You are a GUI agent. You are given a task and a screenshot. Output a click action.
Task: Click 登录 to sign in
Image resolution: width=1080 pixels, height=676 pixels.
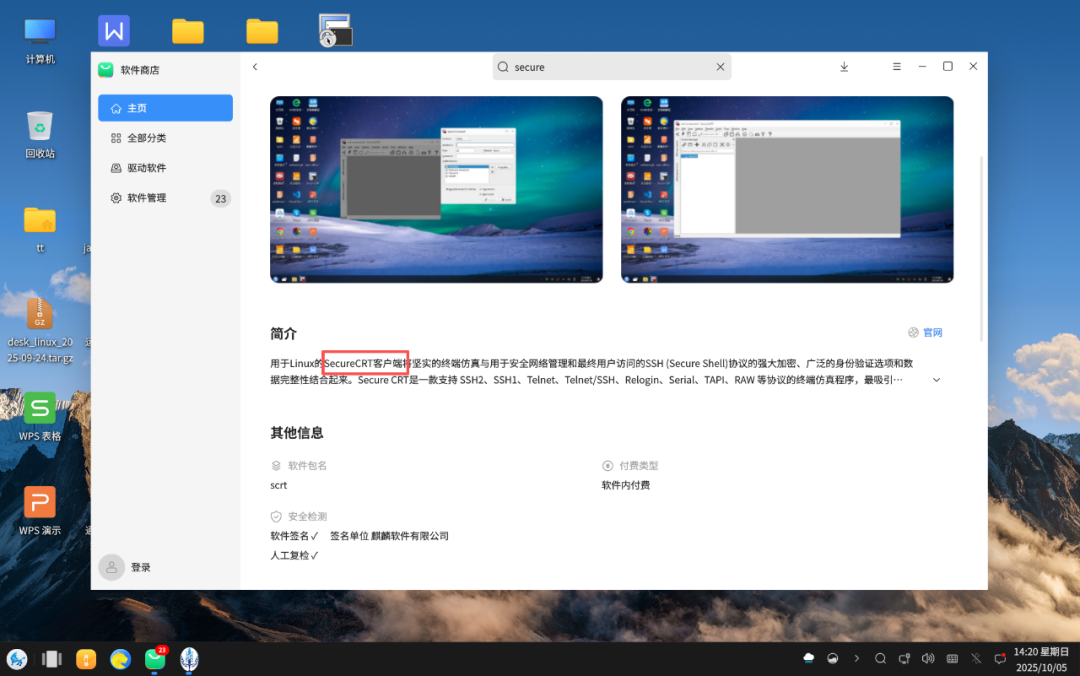coord(141,567)
